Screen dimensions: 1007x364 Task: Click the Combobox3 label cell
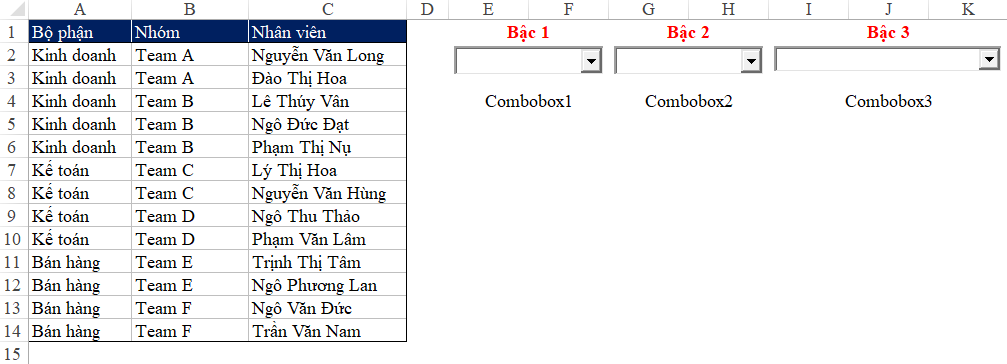(888, 101)
